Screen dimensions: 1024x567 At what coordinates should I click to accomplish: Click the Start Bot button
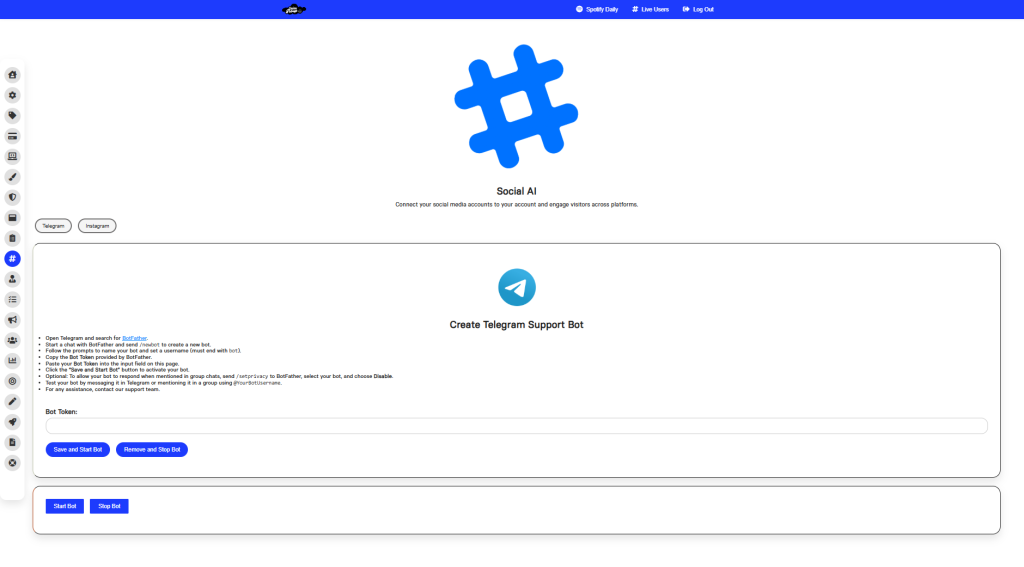click(65, 506)
